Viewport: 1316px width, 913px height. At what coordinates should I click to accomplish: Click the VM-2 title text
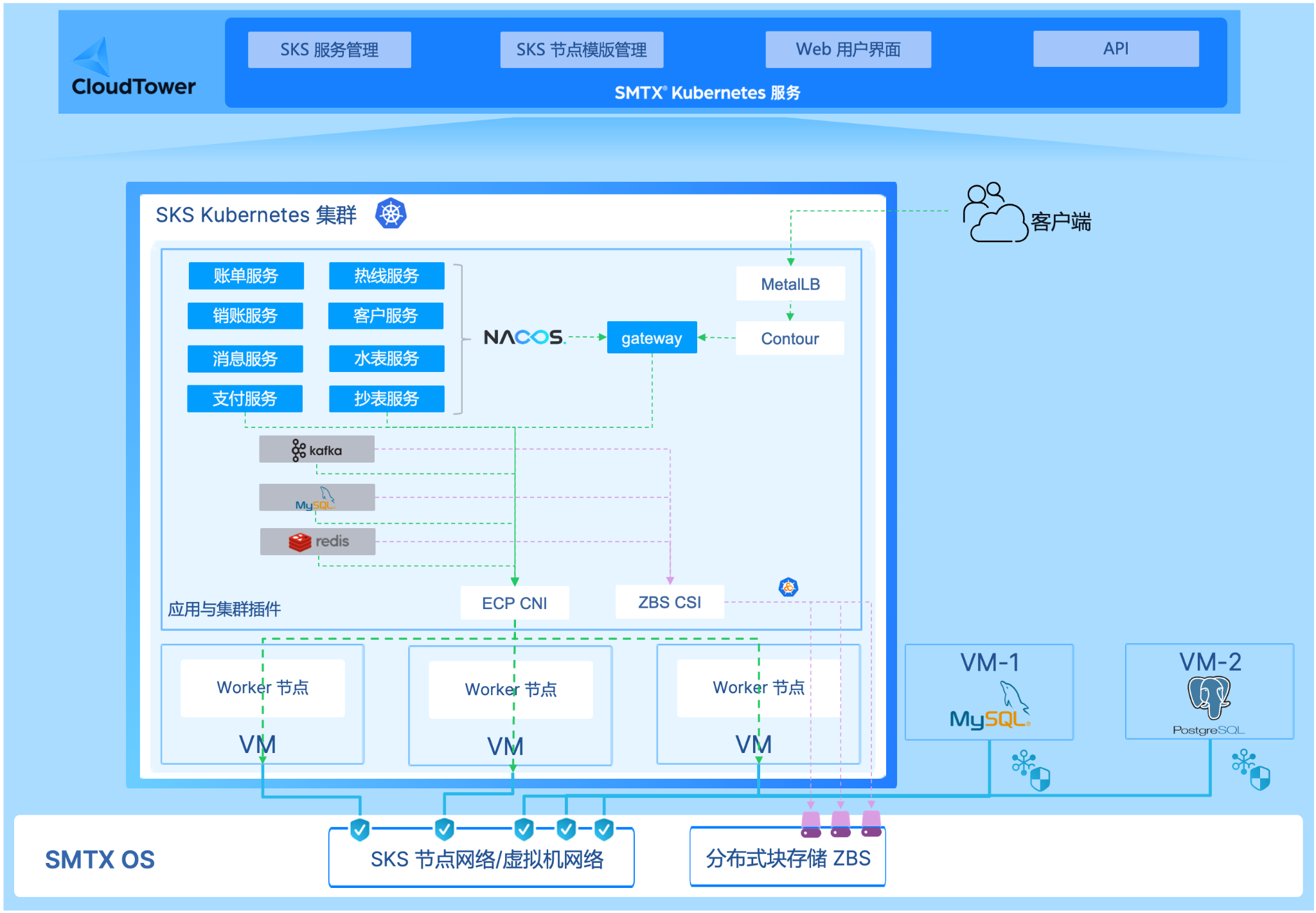pos(1210,662)
